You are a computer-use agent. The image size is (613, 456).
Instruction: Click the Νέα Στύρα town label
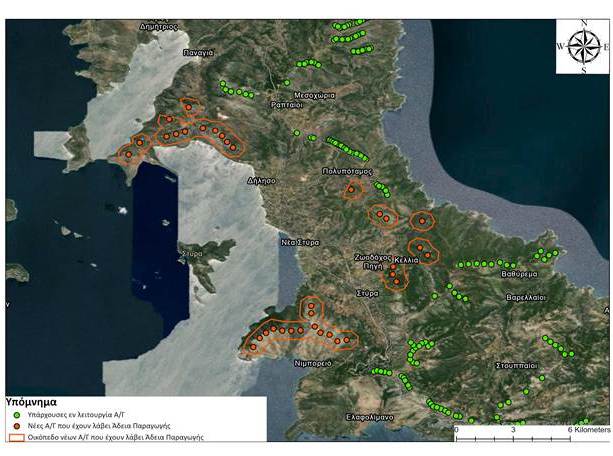point(298,241)
